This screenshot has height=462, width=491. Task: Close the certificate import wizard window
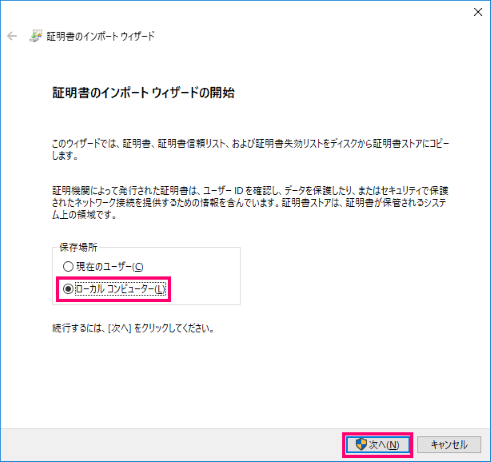click(x=478, y=12)
